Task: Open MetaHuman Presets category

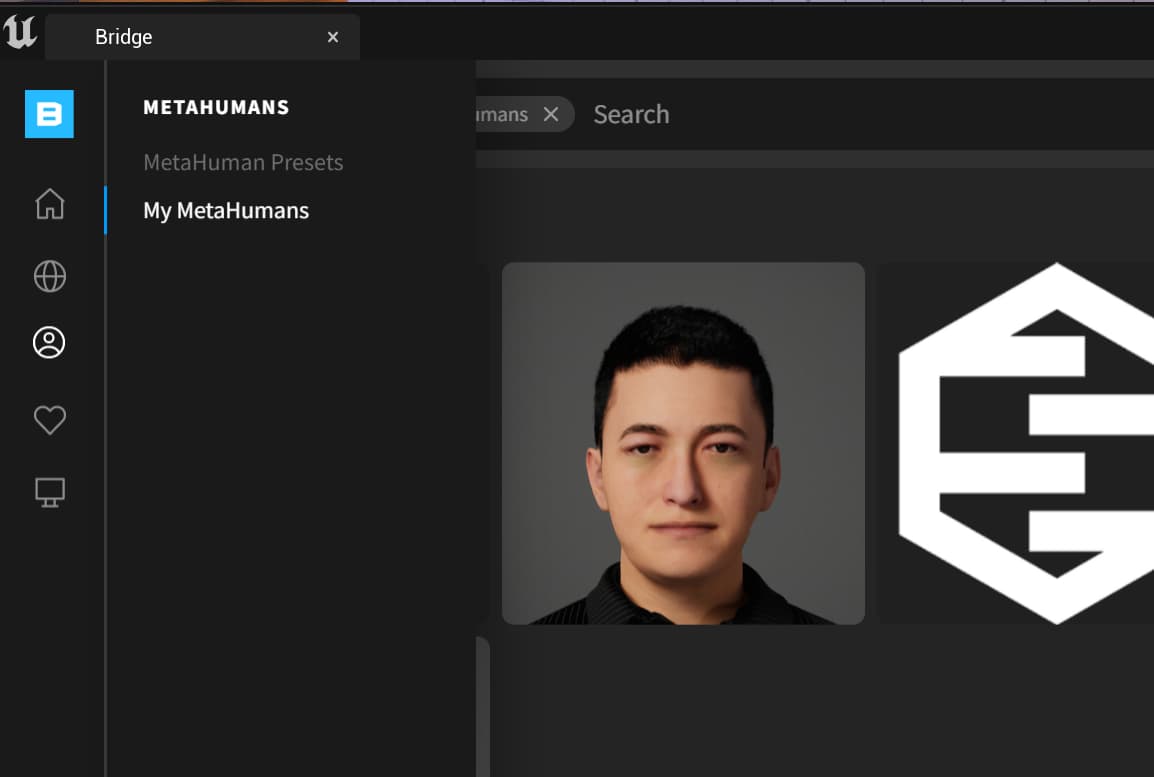Action: pos(244,162)
